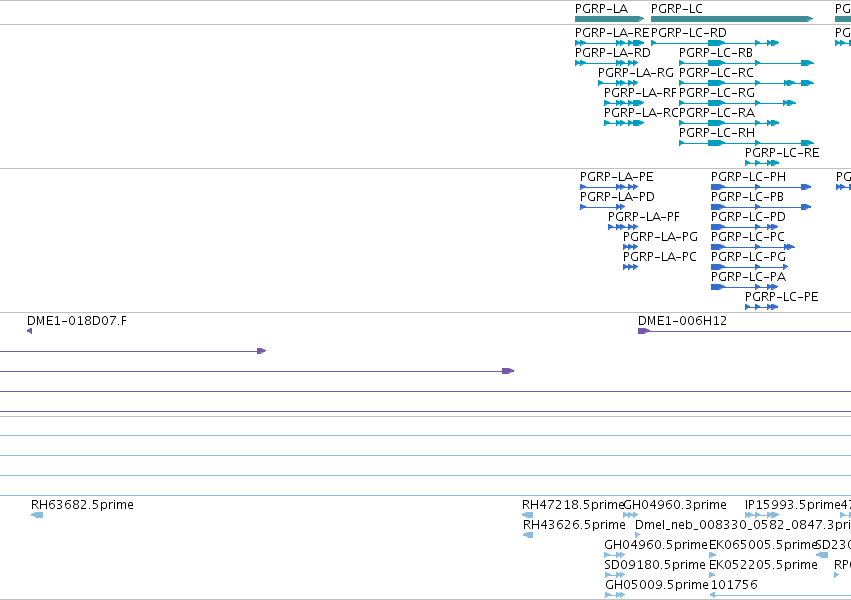Click the EK065005.5prime EST
This screenshot has height=600, width=851.
coord(713,555)
